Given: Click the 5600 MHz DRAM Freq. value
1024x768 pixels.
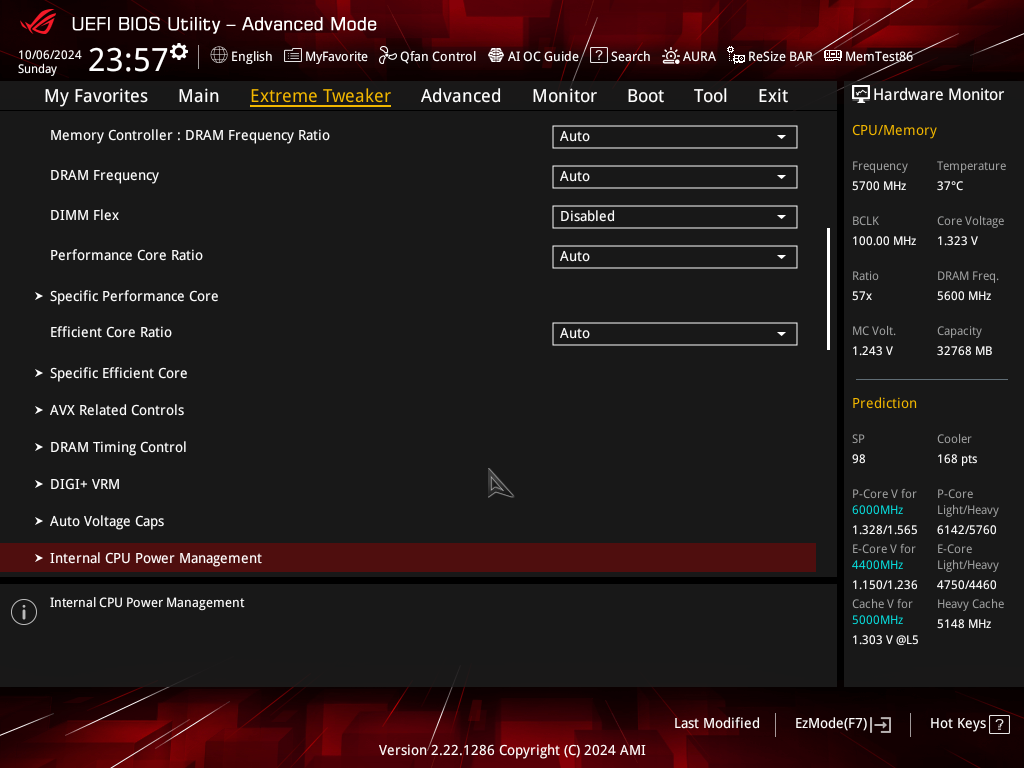Looking at the screenshot, I should [964, 296].
